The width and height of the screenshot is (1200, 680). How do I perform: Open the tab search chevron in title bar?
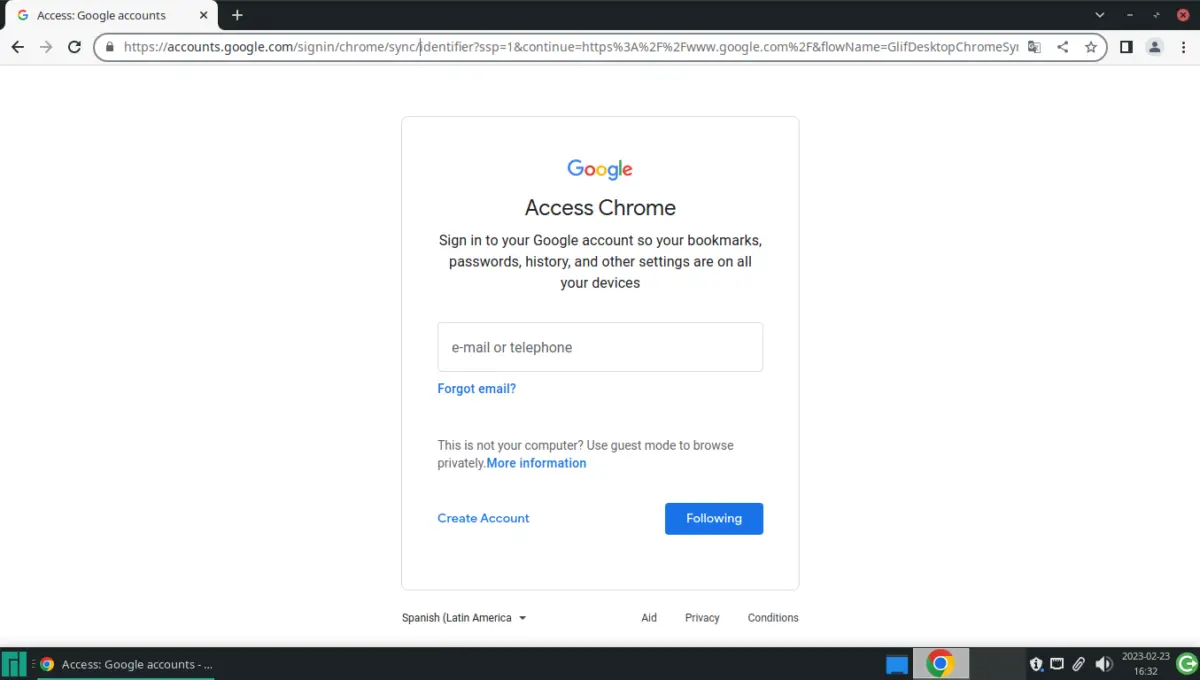click(1100, 15)
